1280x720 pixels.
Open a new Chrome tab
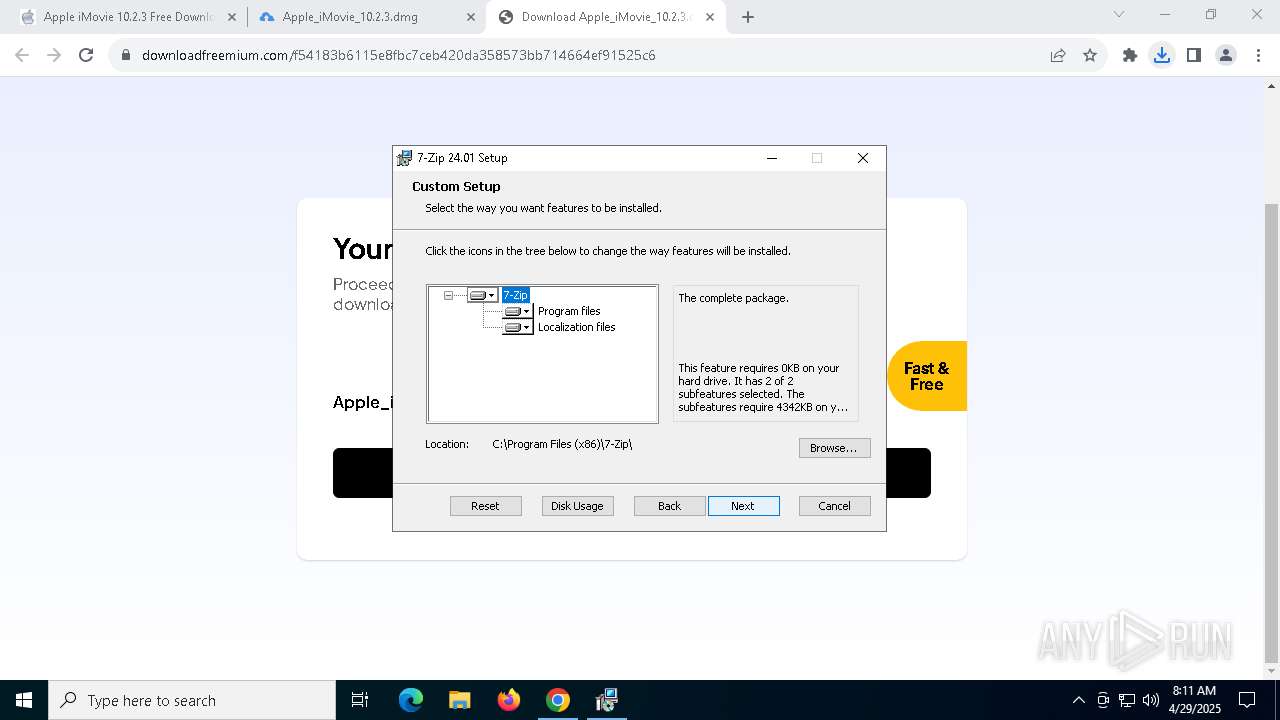pos(748,17)
